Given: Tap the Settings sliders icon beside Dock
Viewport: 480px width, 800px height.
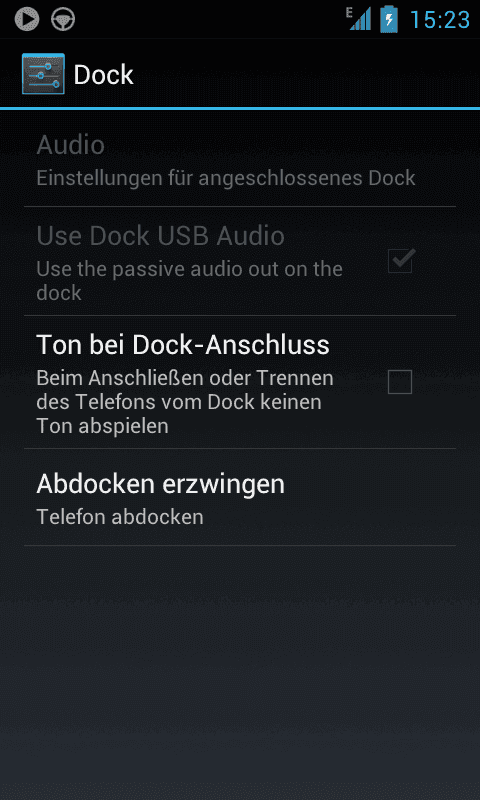Looking at the screenshot, I should pos(43,74).
